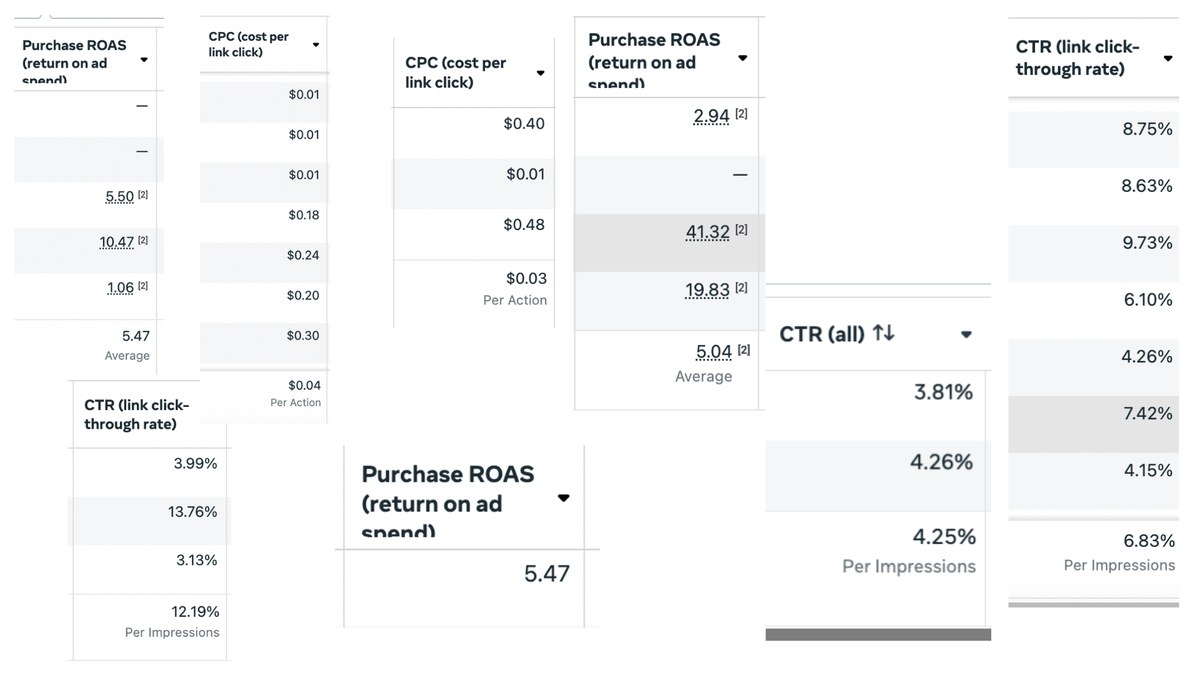The image size is (1200, 675).
Task: Open dropdown arrow of CTR column listing 8.75%
Action: 1167,58
